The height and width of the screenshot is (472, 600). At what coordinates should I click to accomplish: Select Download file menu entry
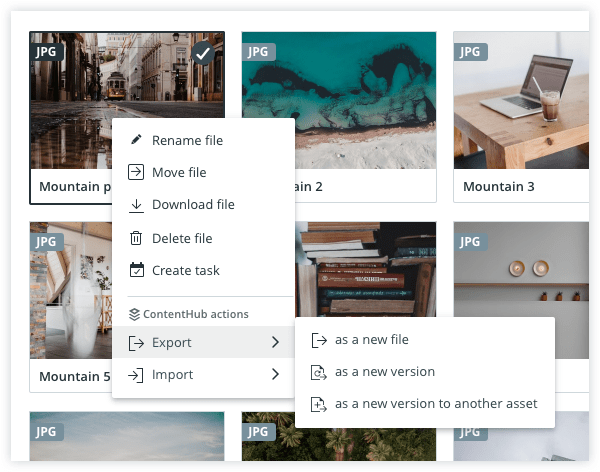pos(203,204)
